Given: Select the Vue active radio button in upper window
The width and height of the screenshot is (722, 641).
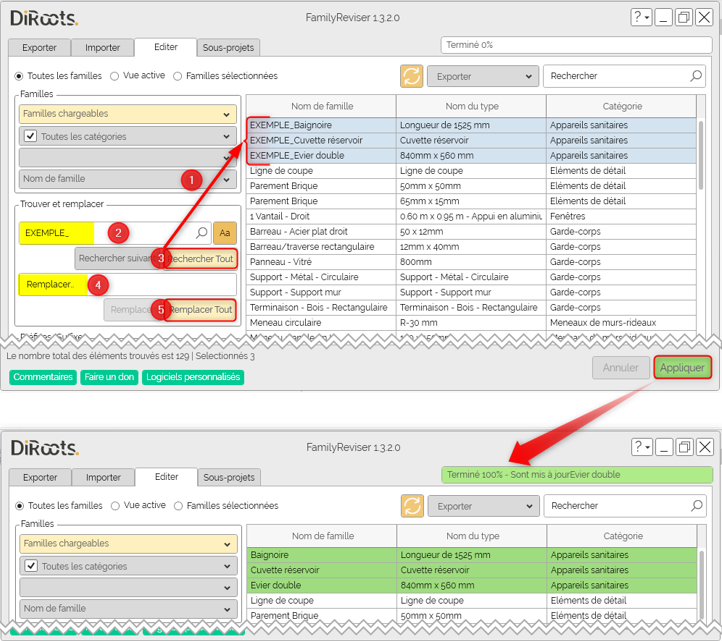Looking at the screenshot, I should tap(115, 76).
